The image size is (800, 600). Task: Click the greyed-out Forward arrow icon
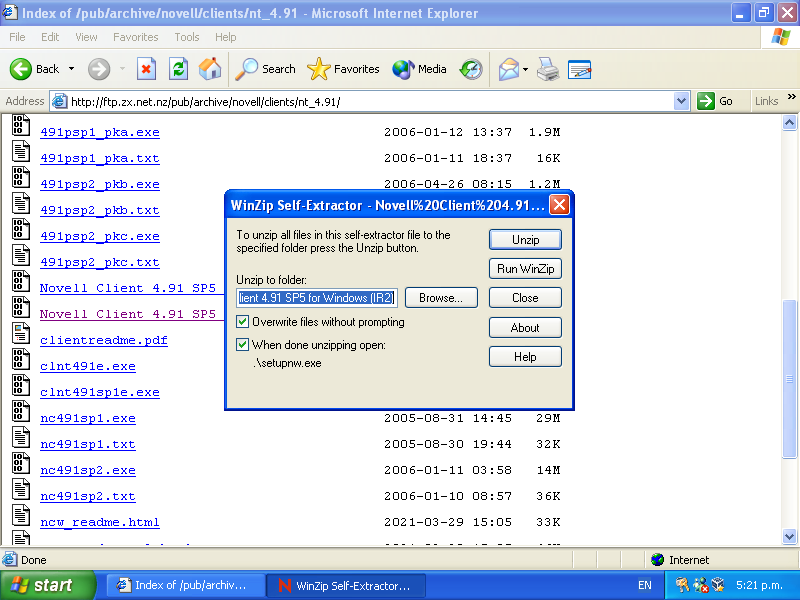coord(99,69)
